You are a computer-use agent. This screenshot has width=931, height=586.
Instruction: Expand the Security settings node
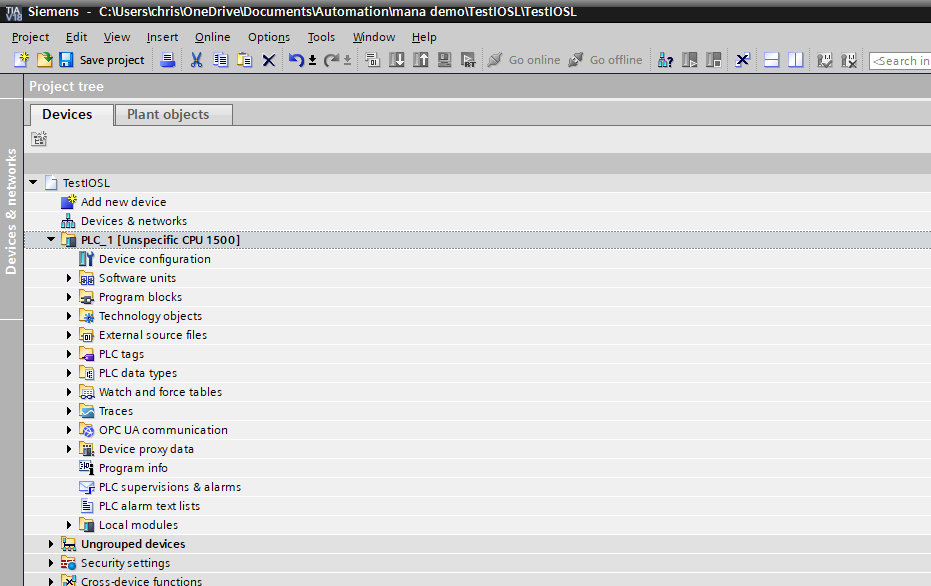pos(51,563)
